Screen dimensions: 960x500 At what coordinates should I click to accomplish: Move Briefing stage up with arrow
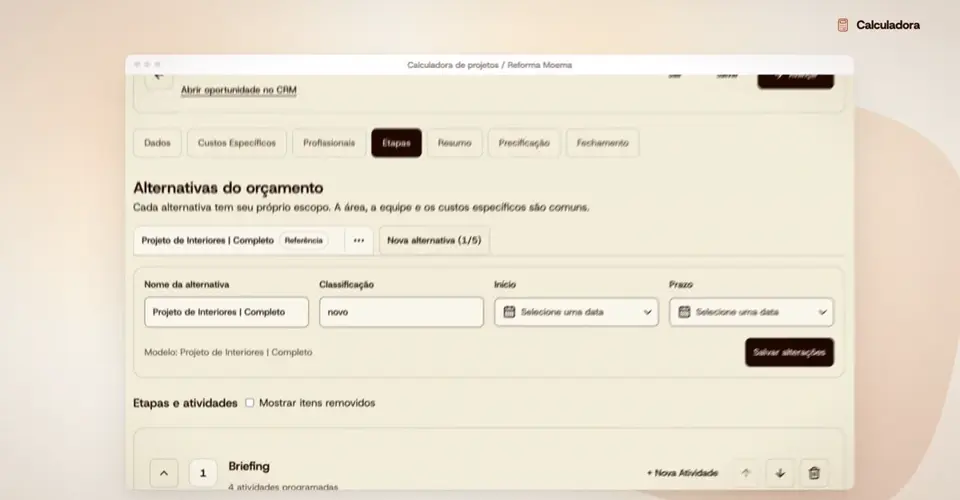(746, 473)
